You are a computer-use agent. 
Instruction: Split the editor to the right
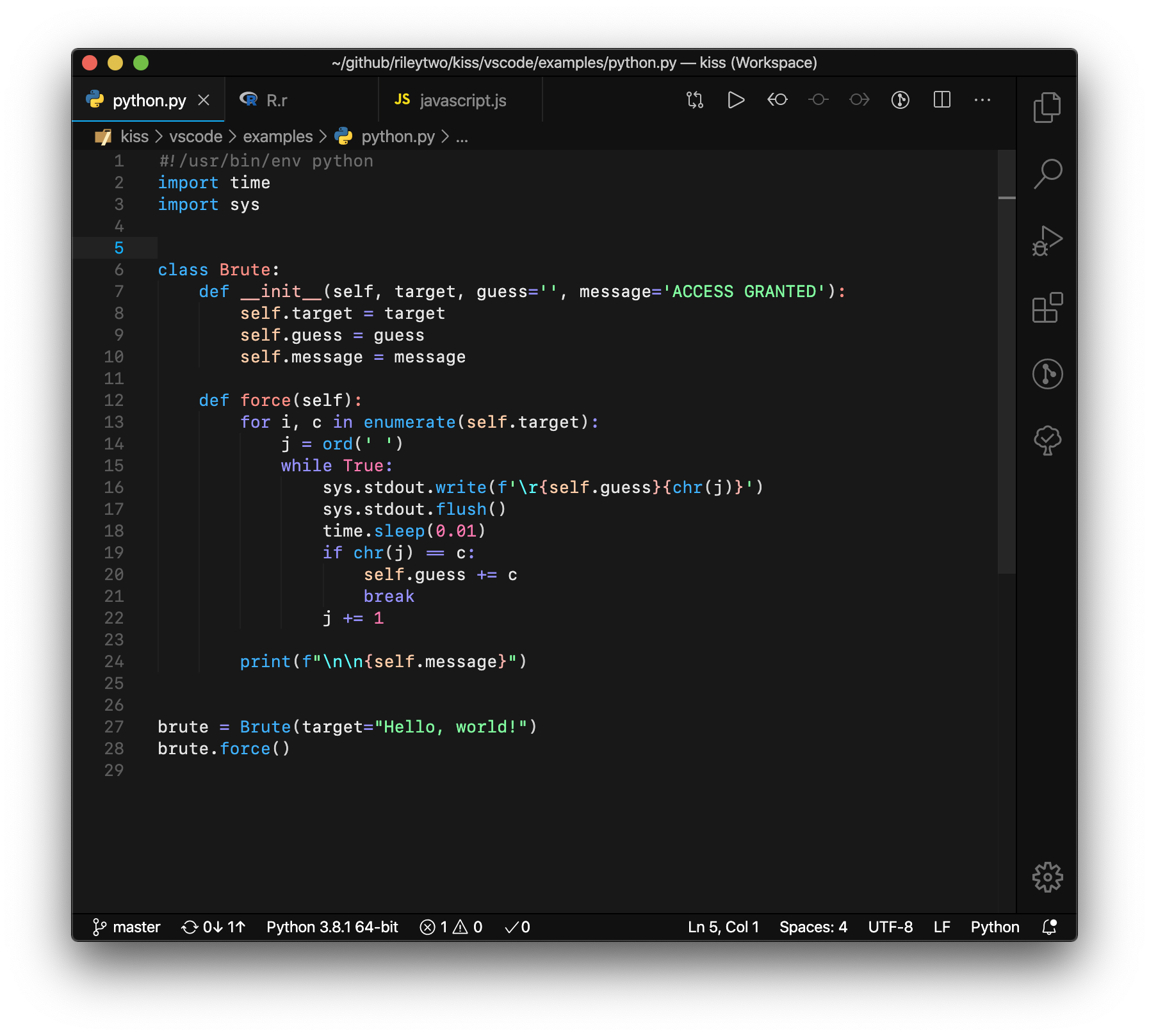(941, 100)
